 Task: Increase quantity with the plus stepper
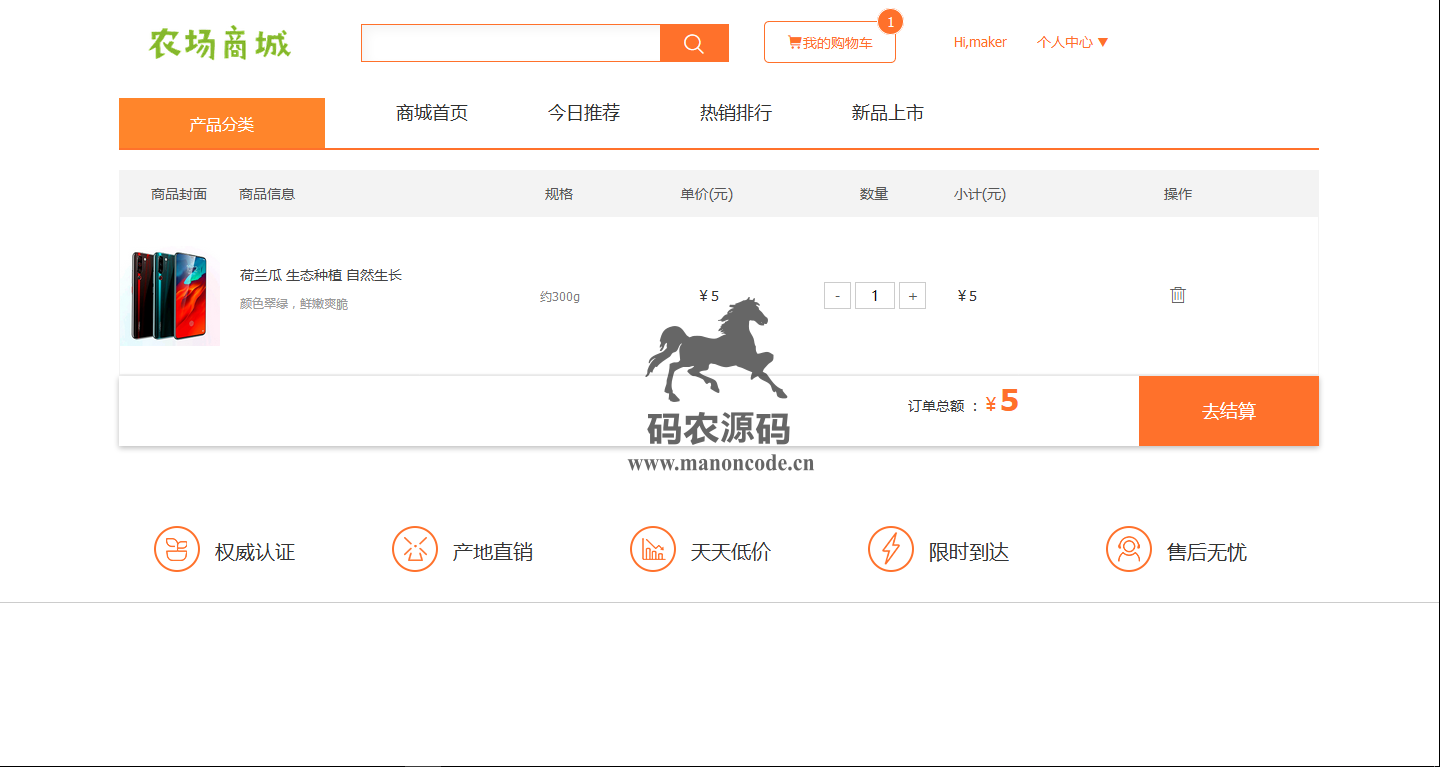click(x=912, y=295)
